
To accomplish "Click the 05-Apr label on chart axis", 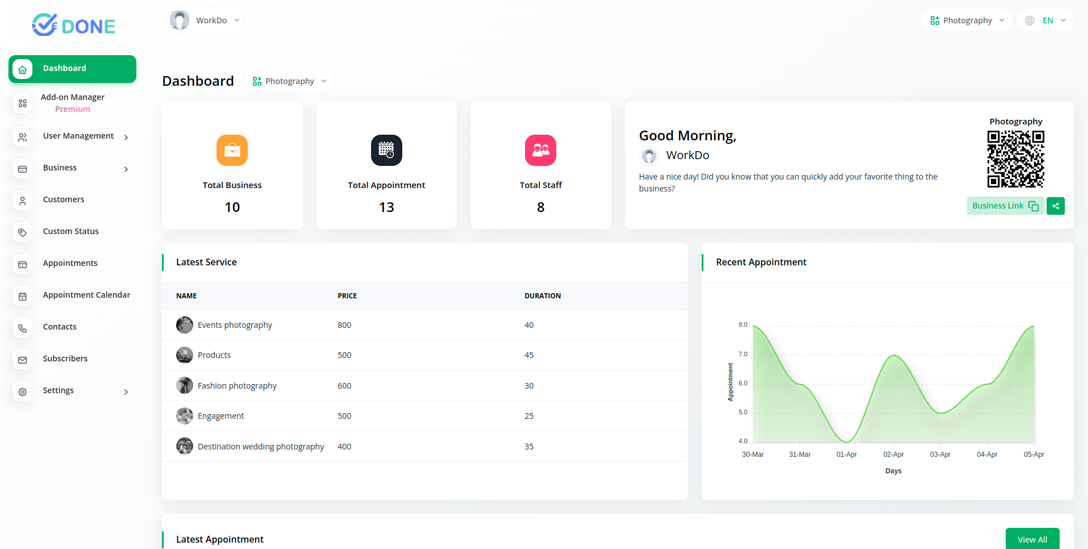I will (x=1034, y=455).
